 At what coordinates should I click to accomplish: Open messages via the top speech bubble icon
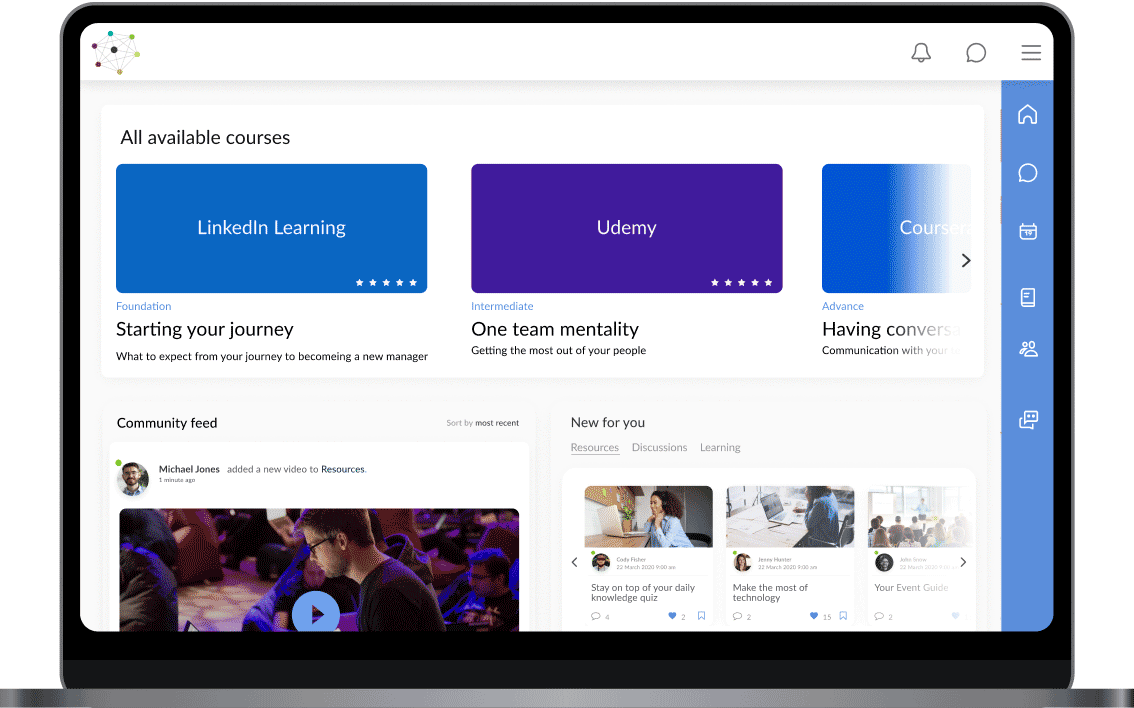tap(976, 52)
